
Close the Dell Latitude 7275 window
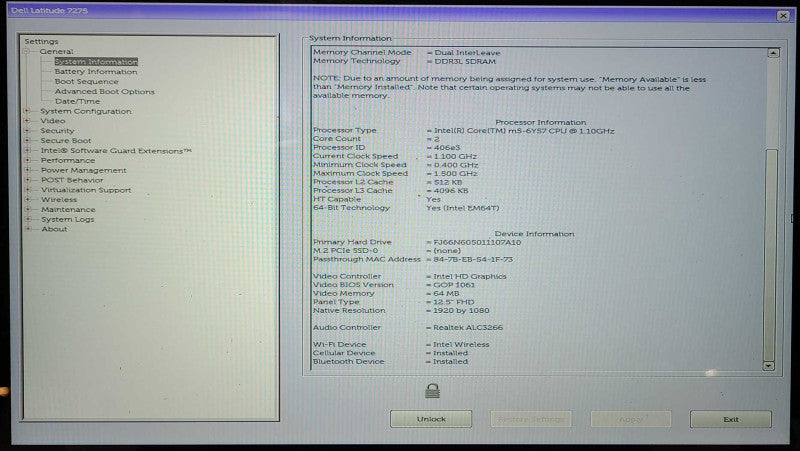(783, 16)
